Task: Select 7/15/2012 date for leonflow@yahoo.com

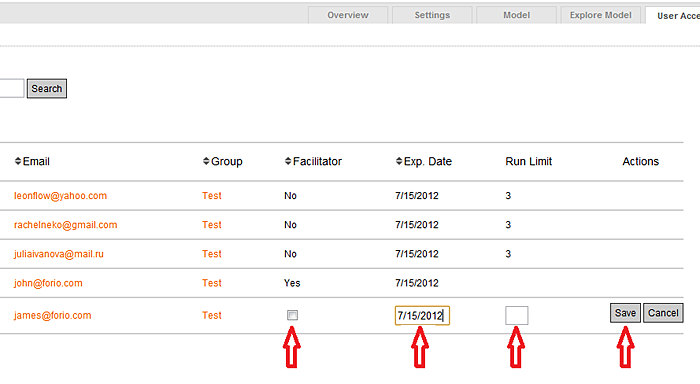Action: click(x=417, y=196)
